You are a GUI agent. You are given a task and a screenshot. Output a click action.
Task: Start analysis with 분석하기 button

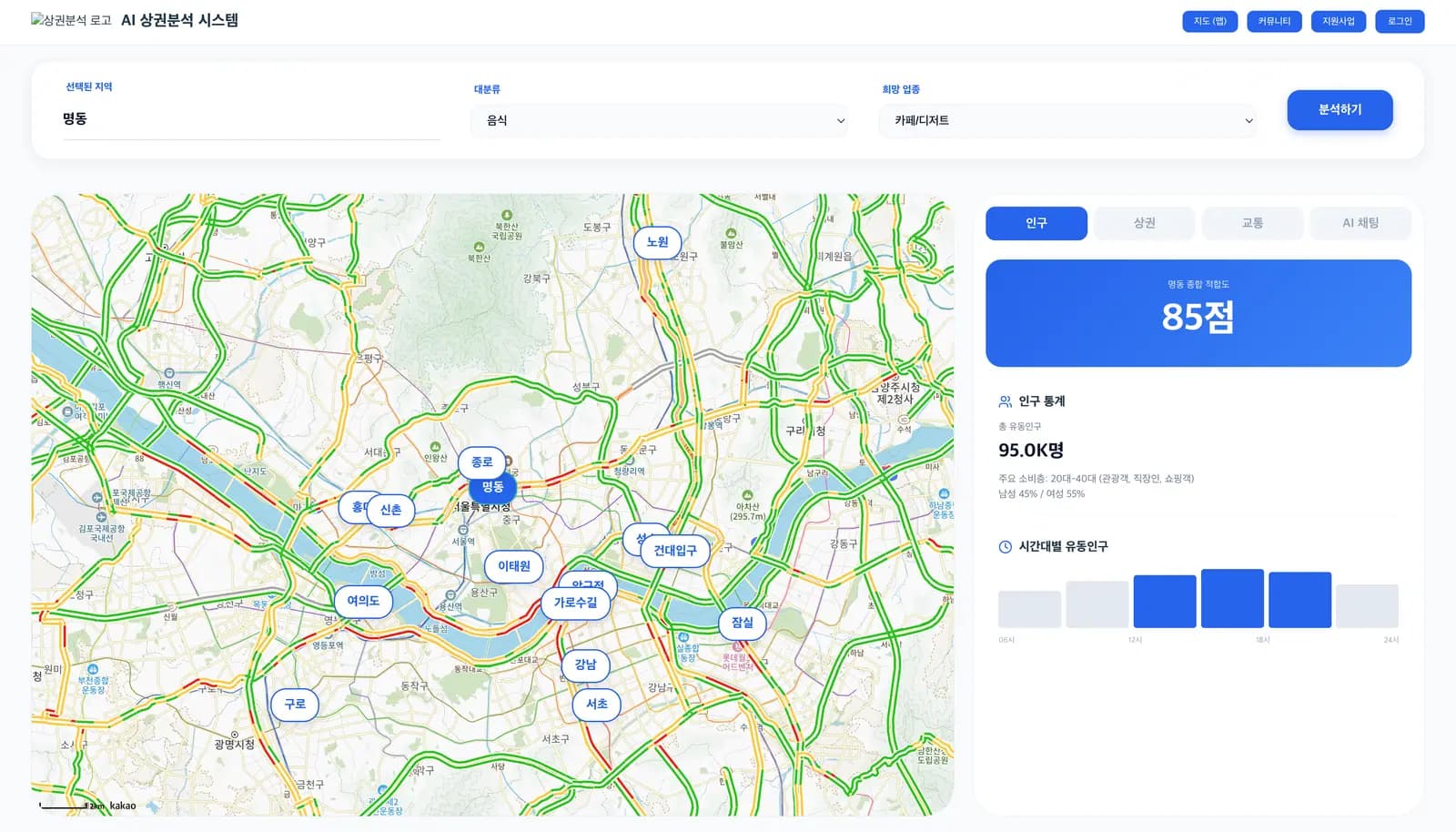coord(1340,109)
